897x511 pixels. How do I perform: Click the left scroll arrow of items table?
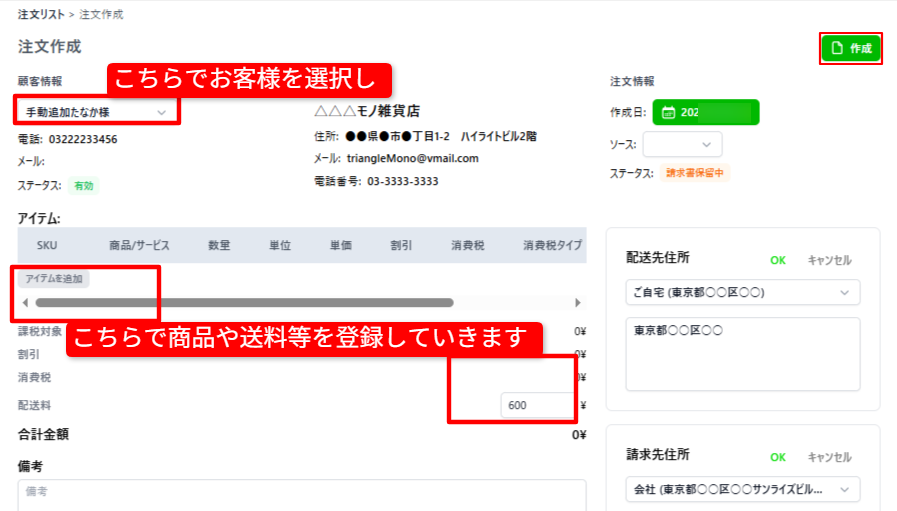click(25, 302)
